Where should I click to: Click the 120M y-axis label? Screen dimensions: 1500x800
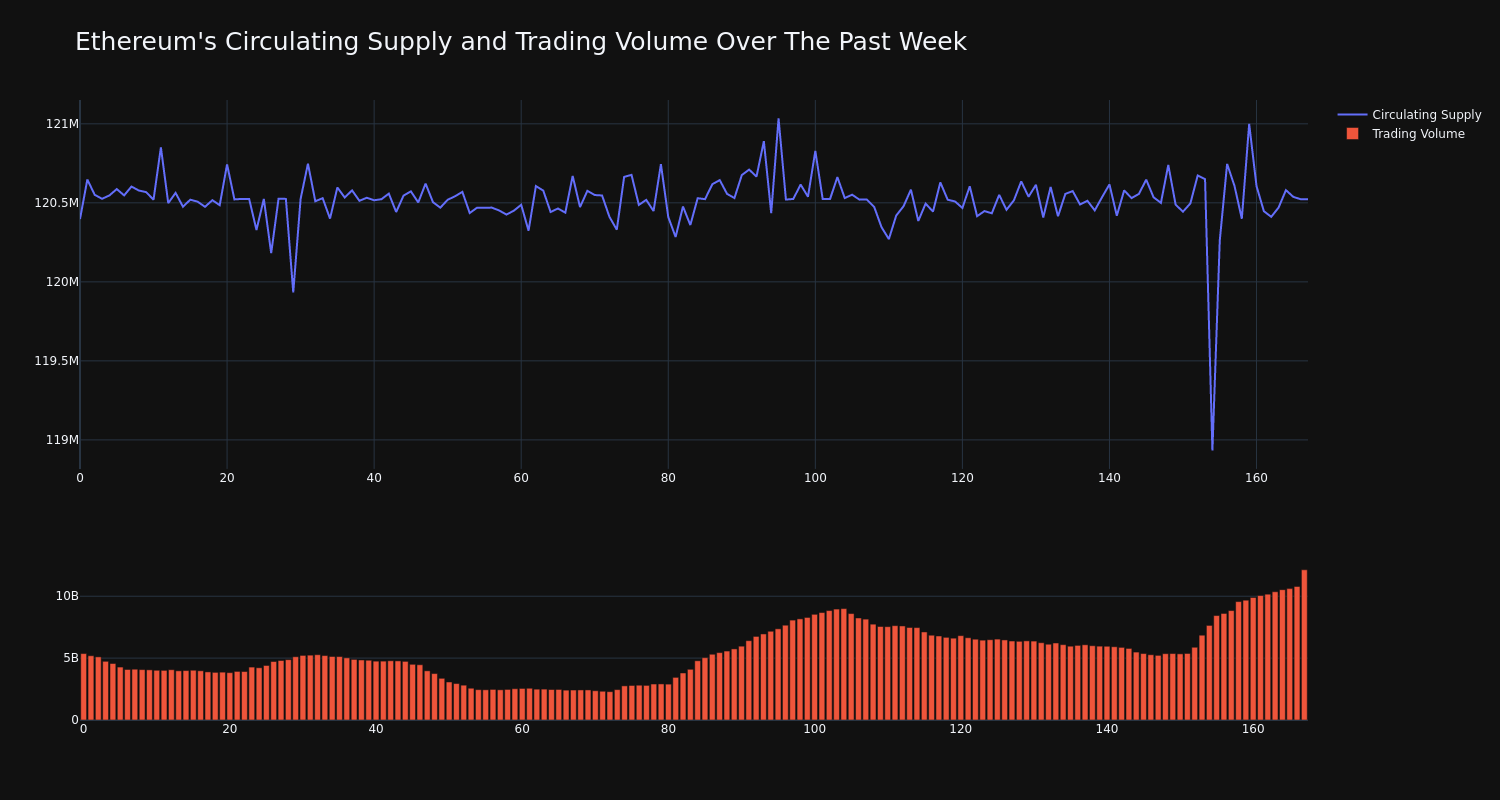point(62,282)
